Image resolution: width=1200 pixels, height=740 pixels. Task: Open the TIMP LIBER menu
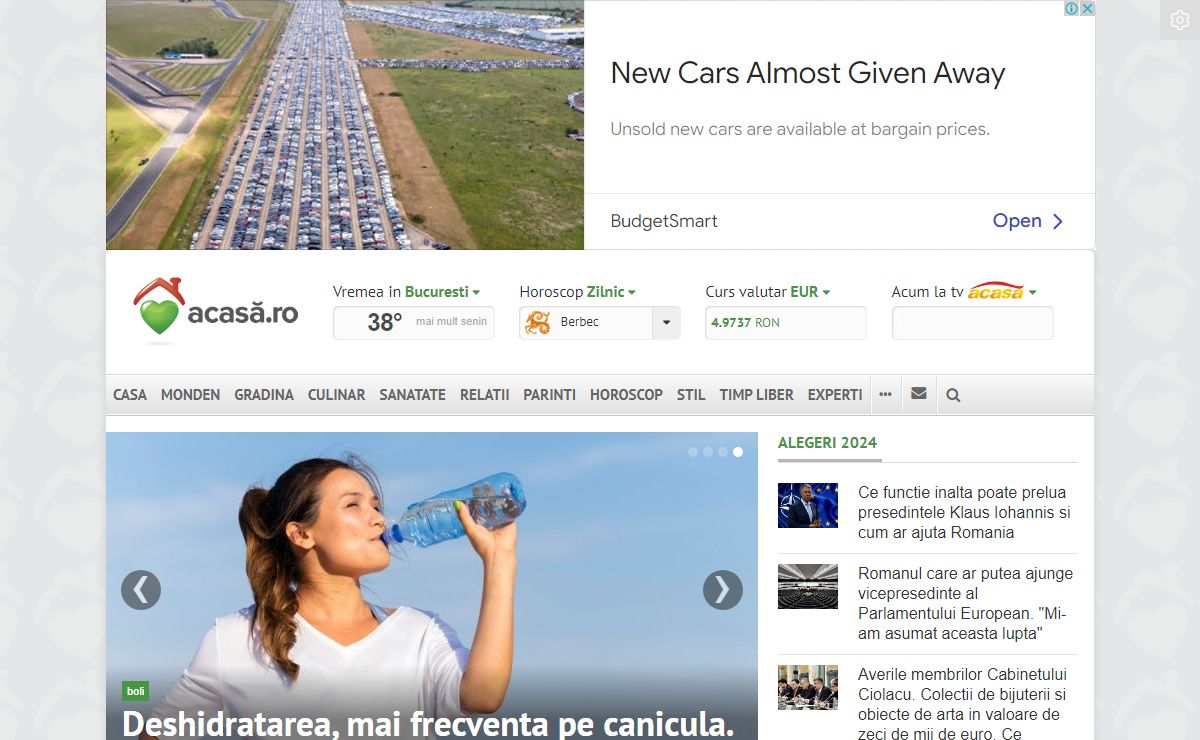coord(756,395)
